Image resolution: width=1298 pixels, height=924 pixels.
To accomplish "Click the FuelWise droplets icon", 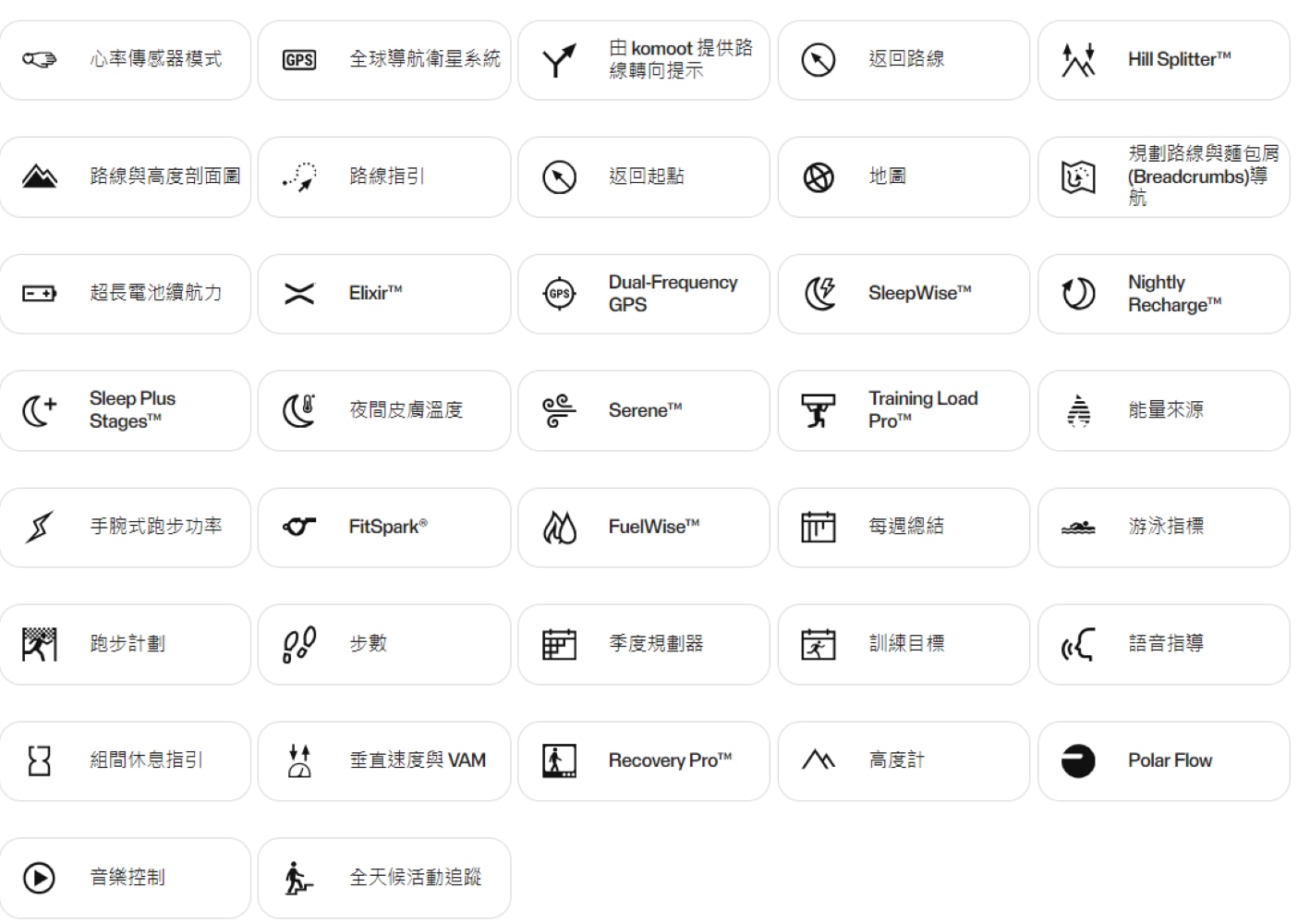I will (559, 528).
